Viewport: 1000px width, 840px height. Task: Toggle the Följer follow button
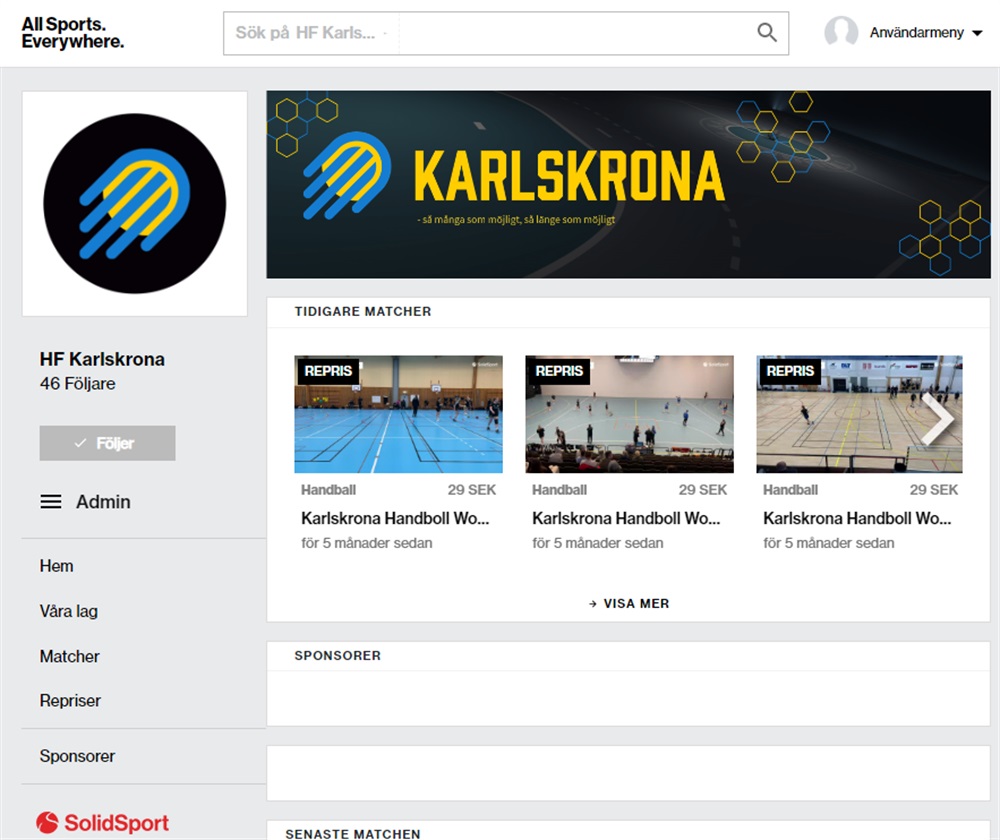[107, 443]
